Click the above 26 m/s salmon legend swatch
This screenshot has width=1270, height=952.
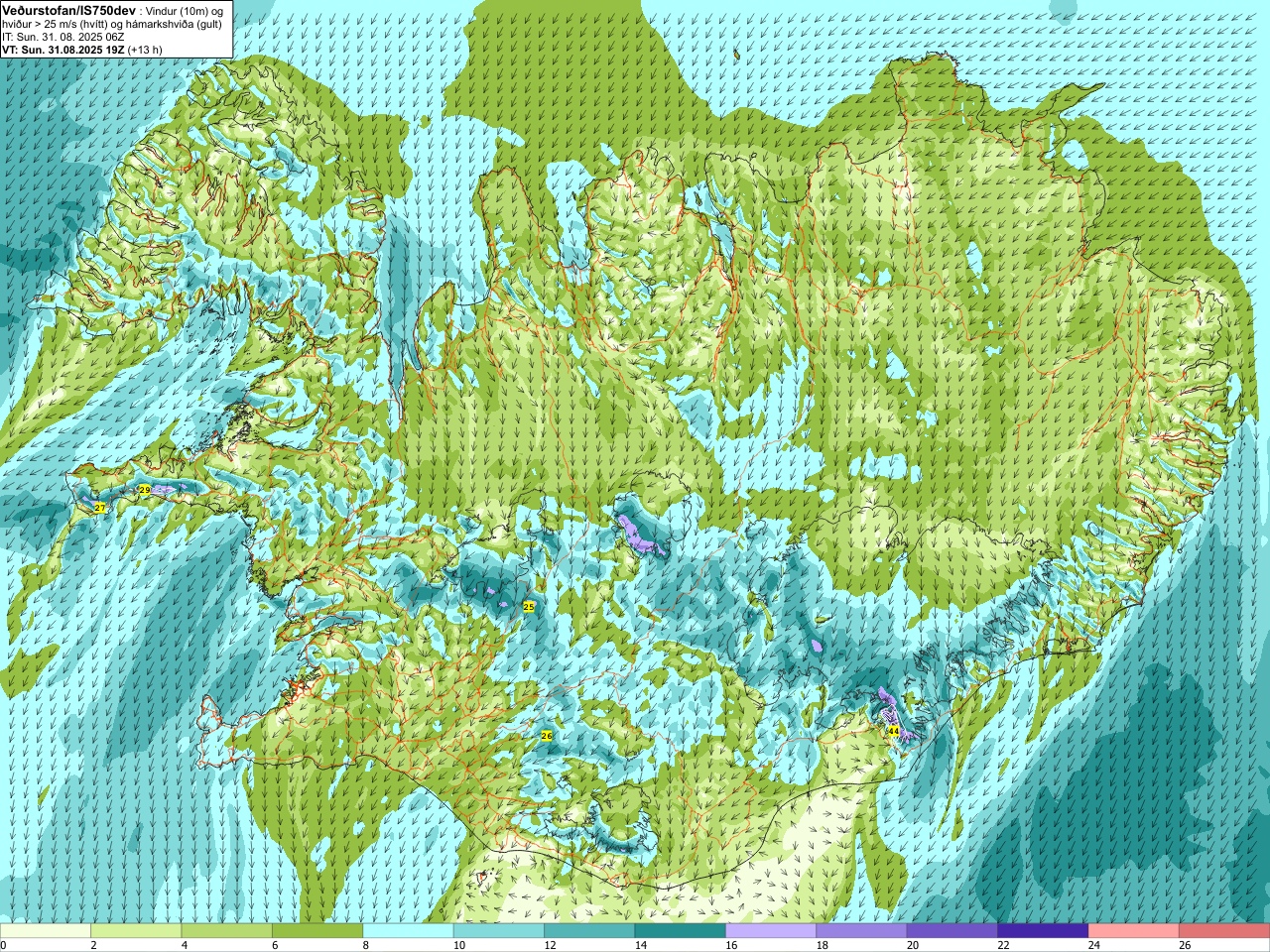[1224, 931]
